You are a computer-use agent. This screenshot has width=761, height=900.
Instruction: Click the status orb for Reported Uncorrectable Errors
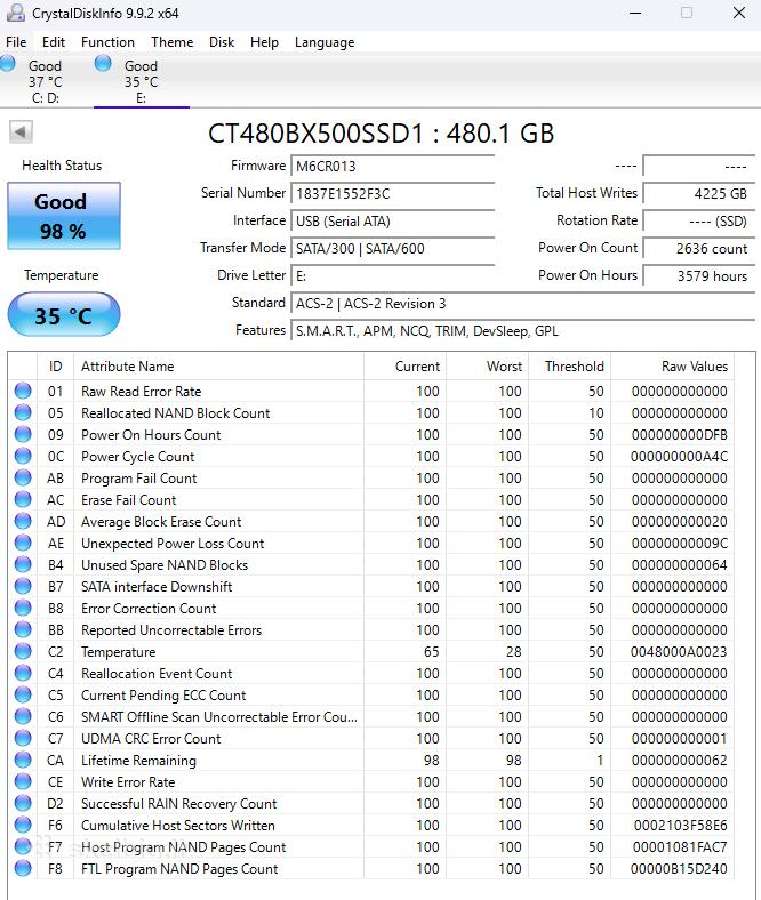pos(23,630)
